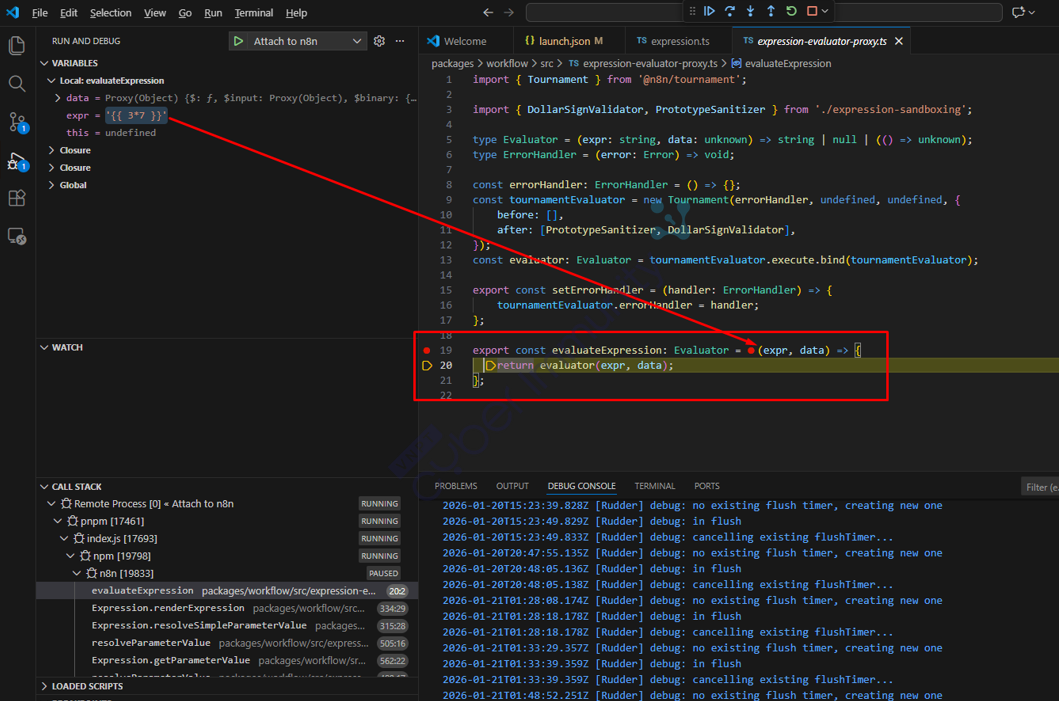Open the PORTS panel tab
This screenshot has width=1059, height=701.
pyautogui.click(x=707, y=486)
